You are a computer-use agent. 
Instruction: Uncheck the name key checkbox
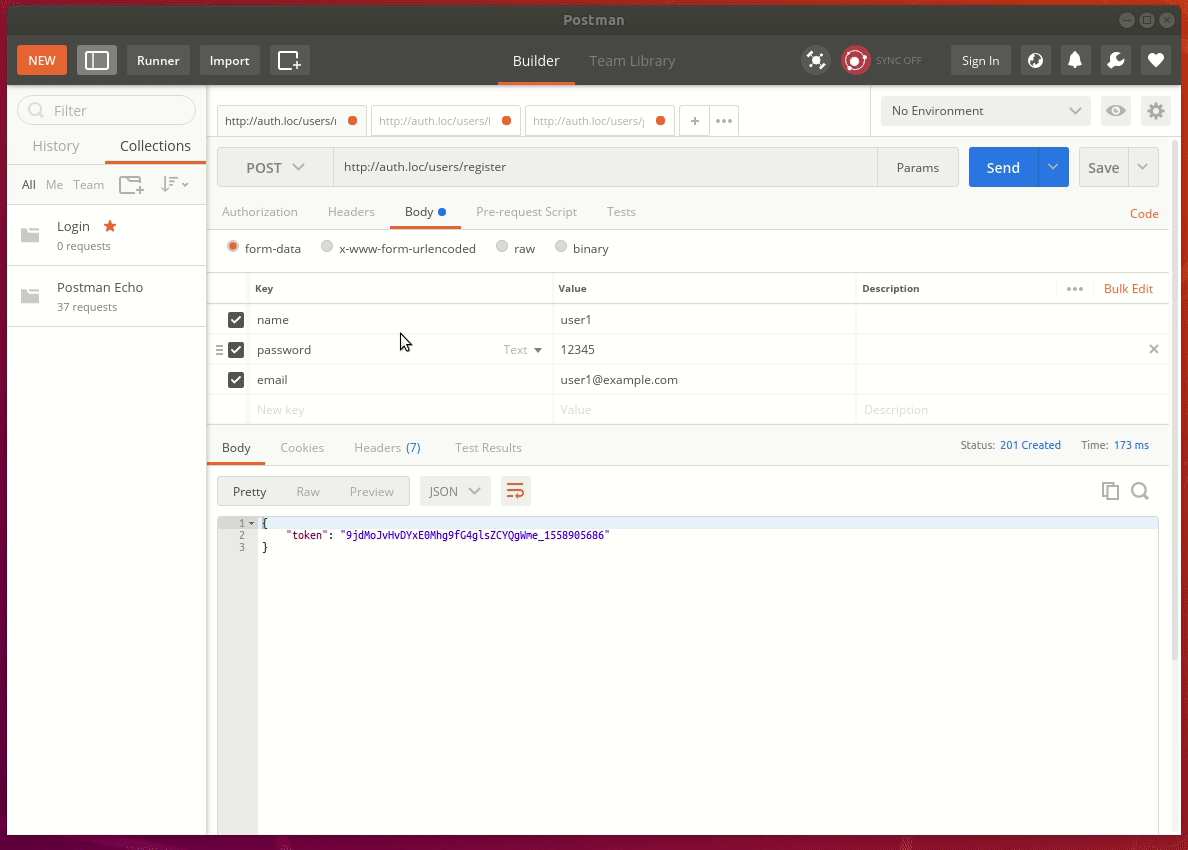click(236, 320)
